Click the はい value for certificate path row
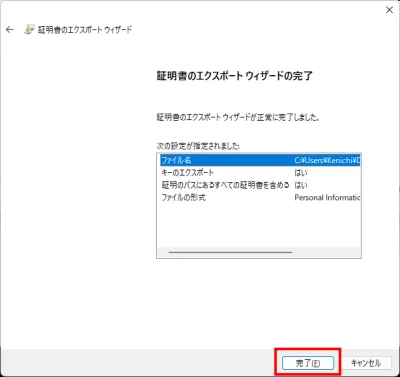400x377 pixels. (301, 185)
